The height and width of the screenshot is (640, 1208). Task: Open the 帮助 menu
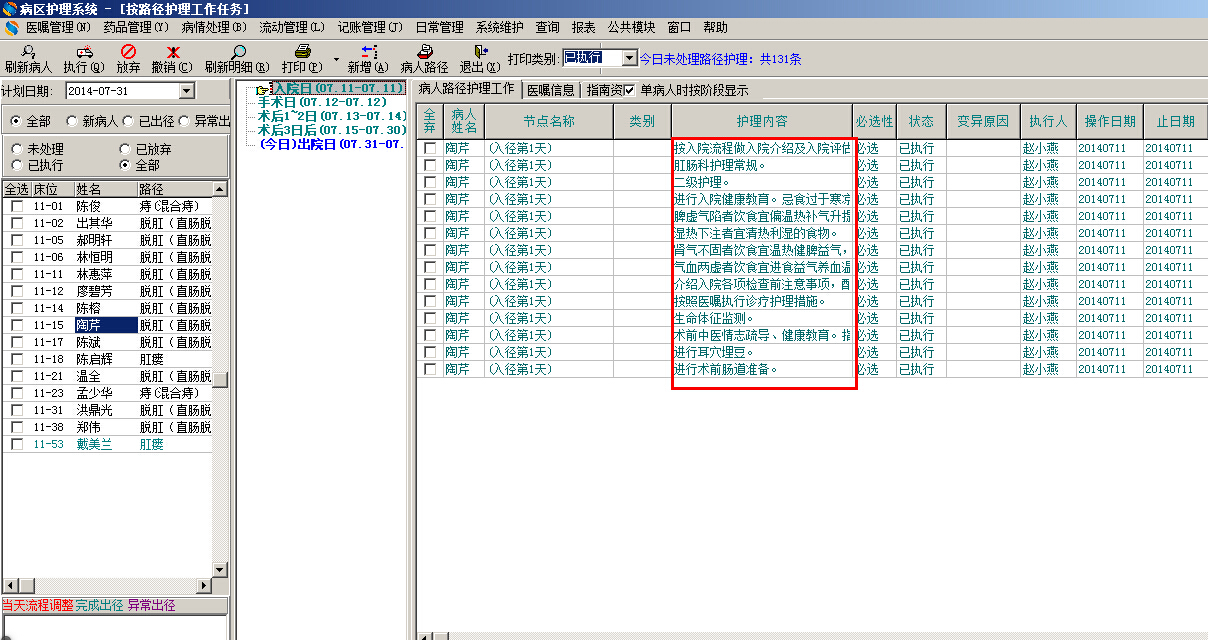point(715,27)
